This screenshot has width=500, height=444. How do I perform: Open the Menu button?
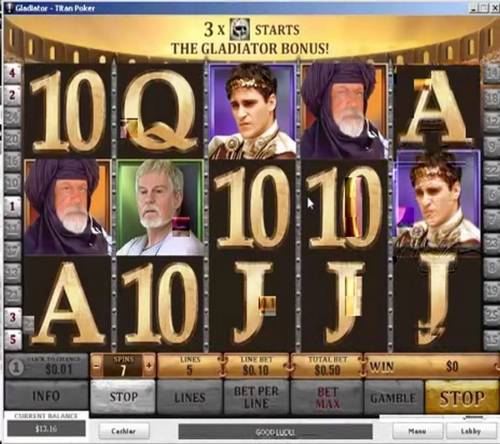tap(418, 431)
